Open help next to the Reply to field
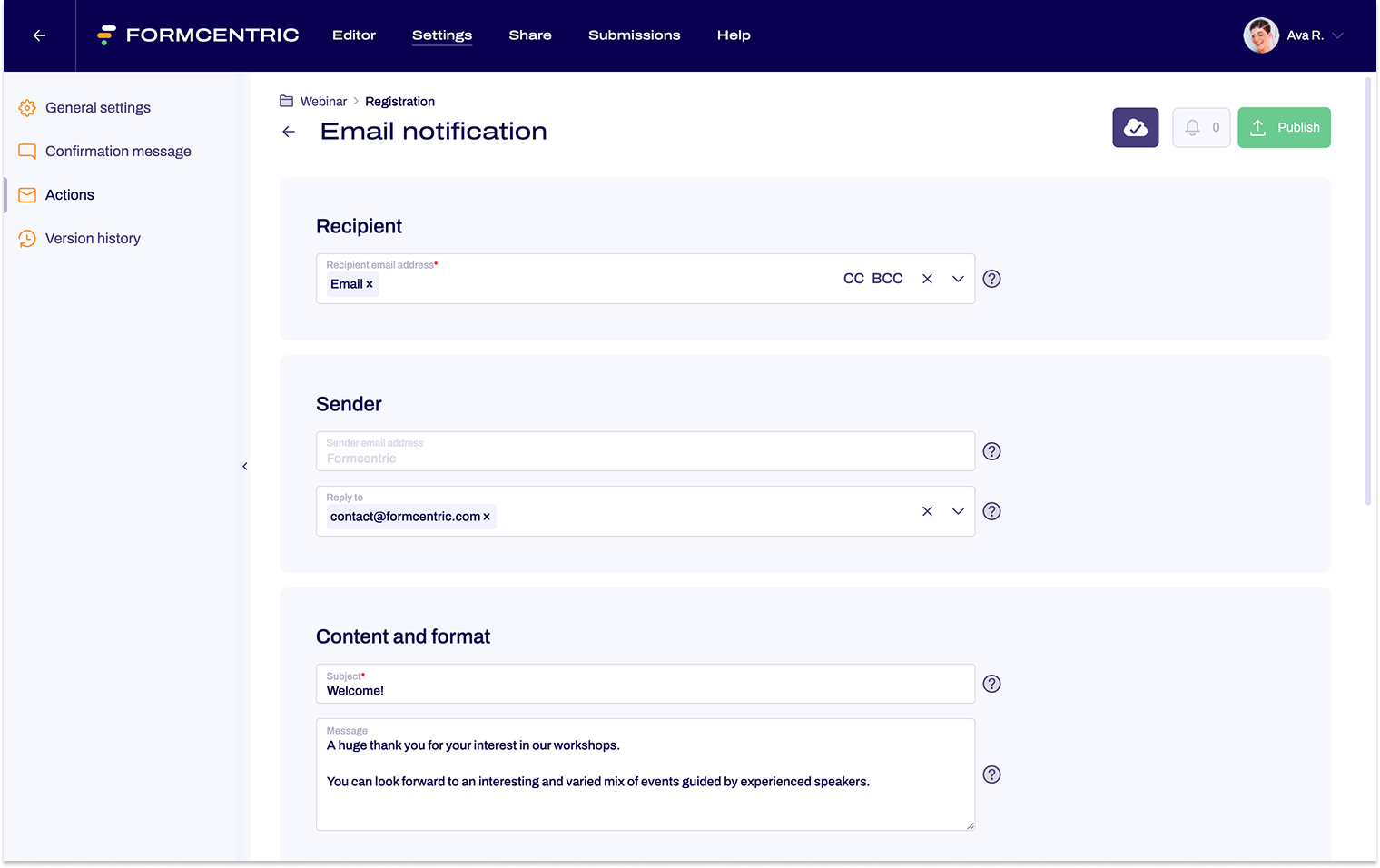This screenshot has height=868, width=1380. tap(991, 511)
